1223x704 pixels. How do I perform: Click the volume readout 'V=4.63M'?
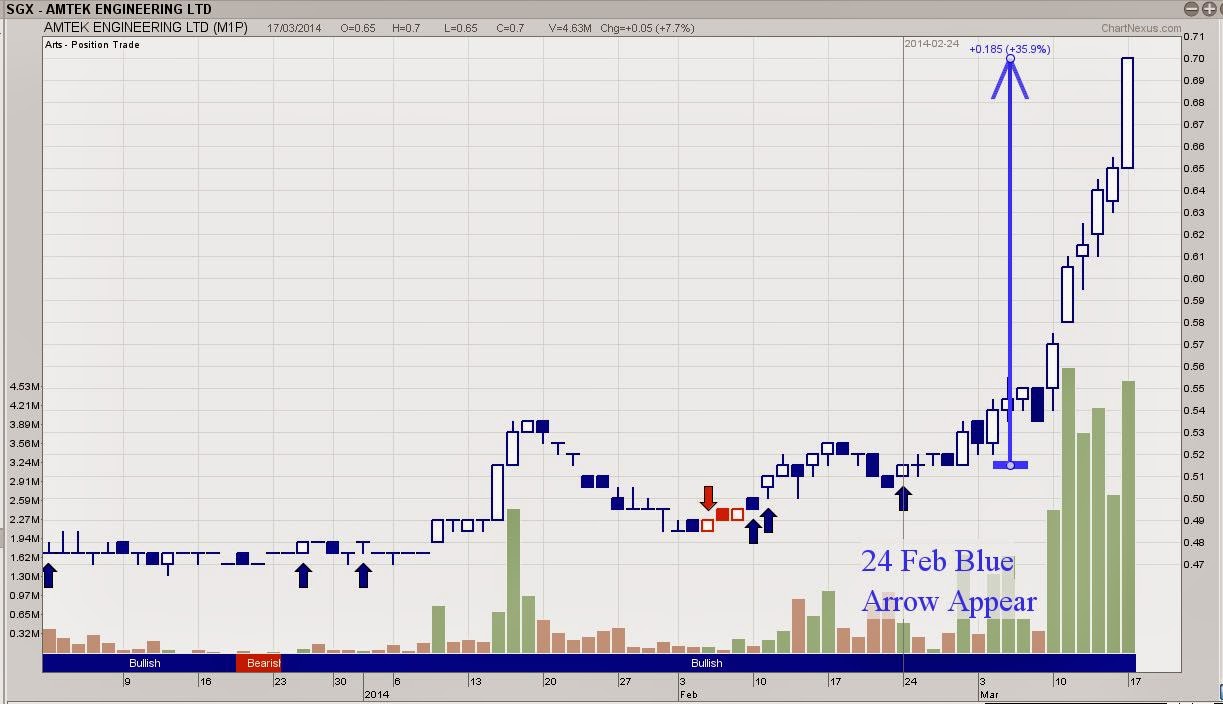tap(569, 28)
